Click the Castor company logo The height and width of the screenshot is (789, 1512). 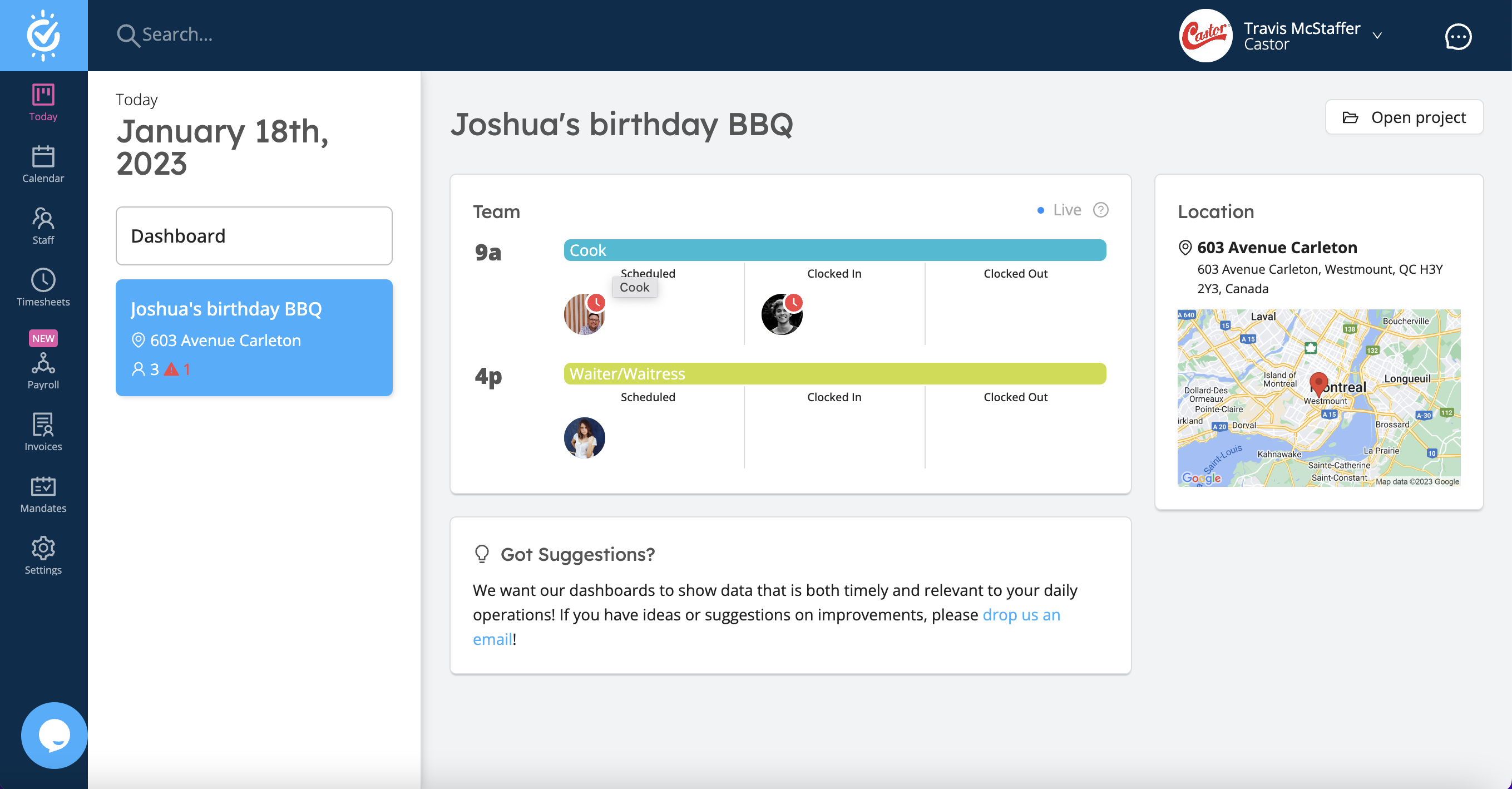pos(1205,35)
